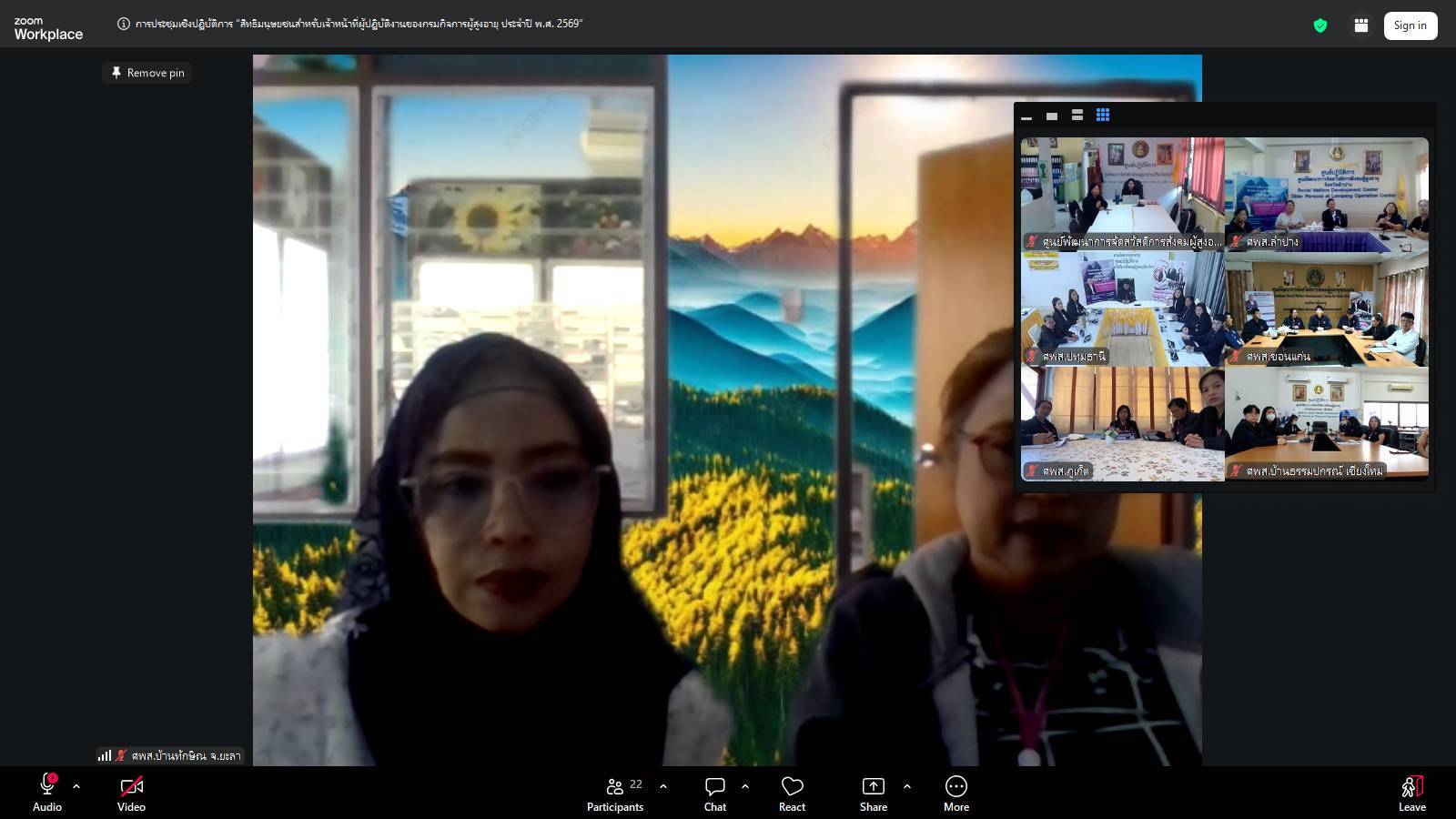Click the green encryption shield icon
Image resolution: width=1456 pixels, height=819 pixels.
pos(1319,25)
